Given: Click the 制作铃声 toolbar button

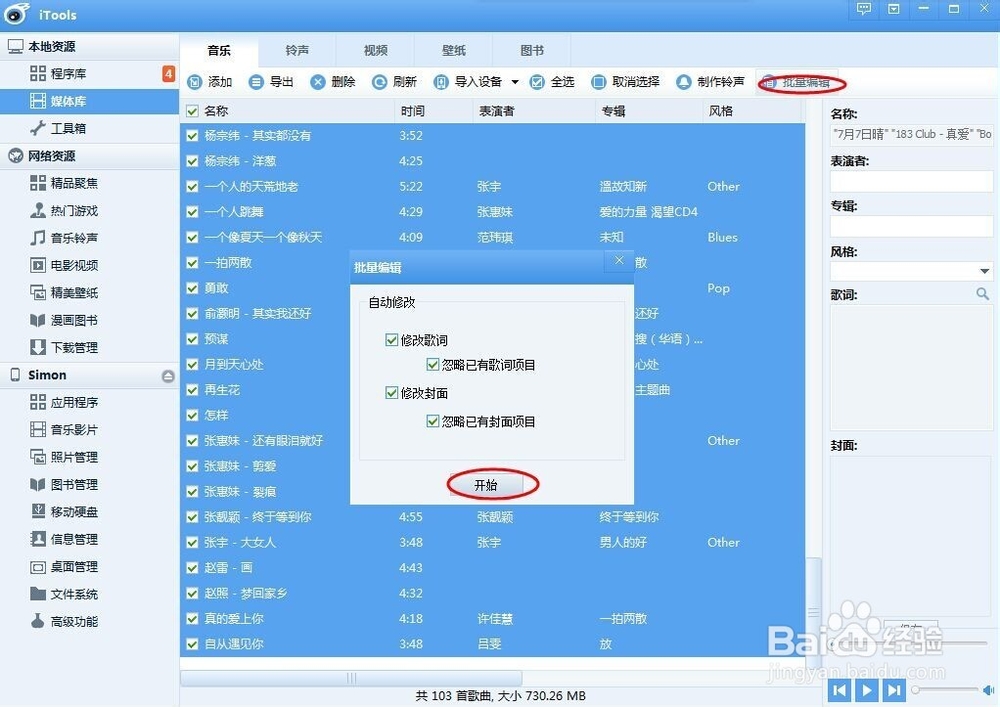Looking at the screenshot, I should coord(710,82).
